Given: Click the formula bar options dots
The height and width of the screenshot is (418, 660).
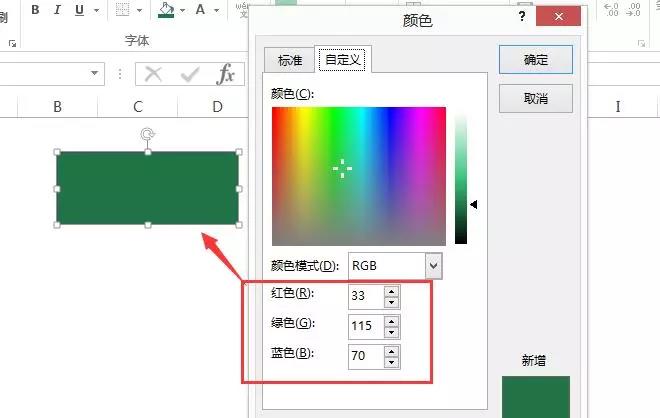Looking at the screenshot, I should [x=120, y=74].
